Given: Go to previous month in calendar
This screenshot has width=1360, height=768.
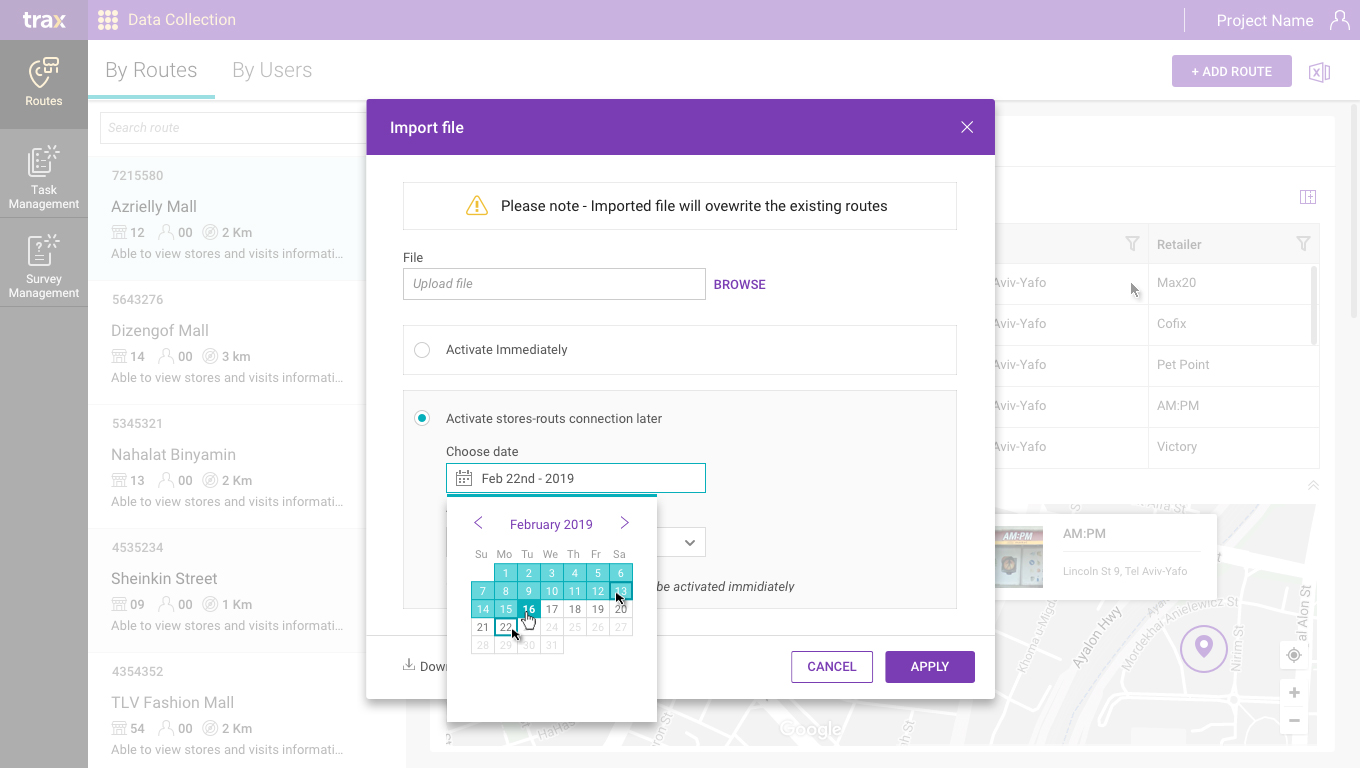Looking at the screenshot, I should (478, 523).
